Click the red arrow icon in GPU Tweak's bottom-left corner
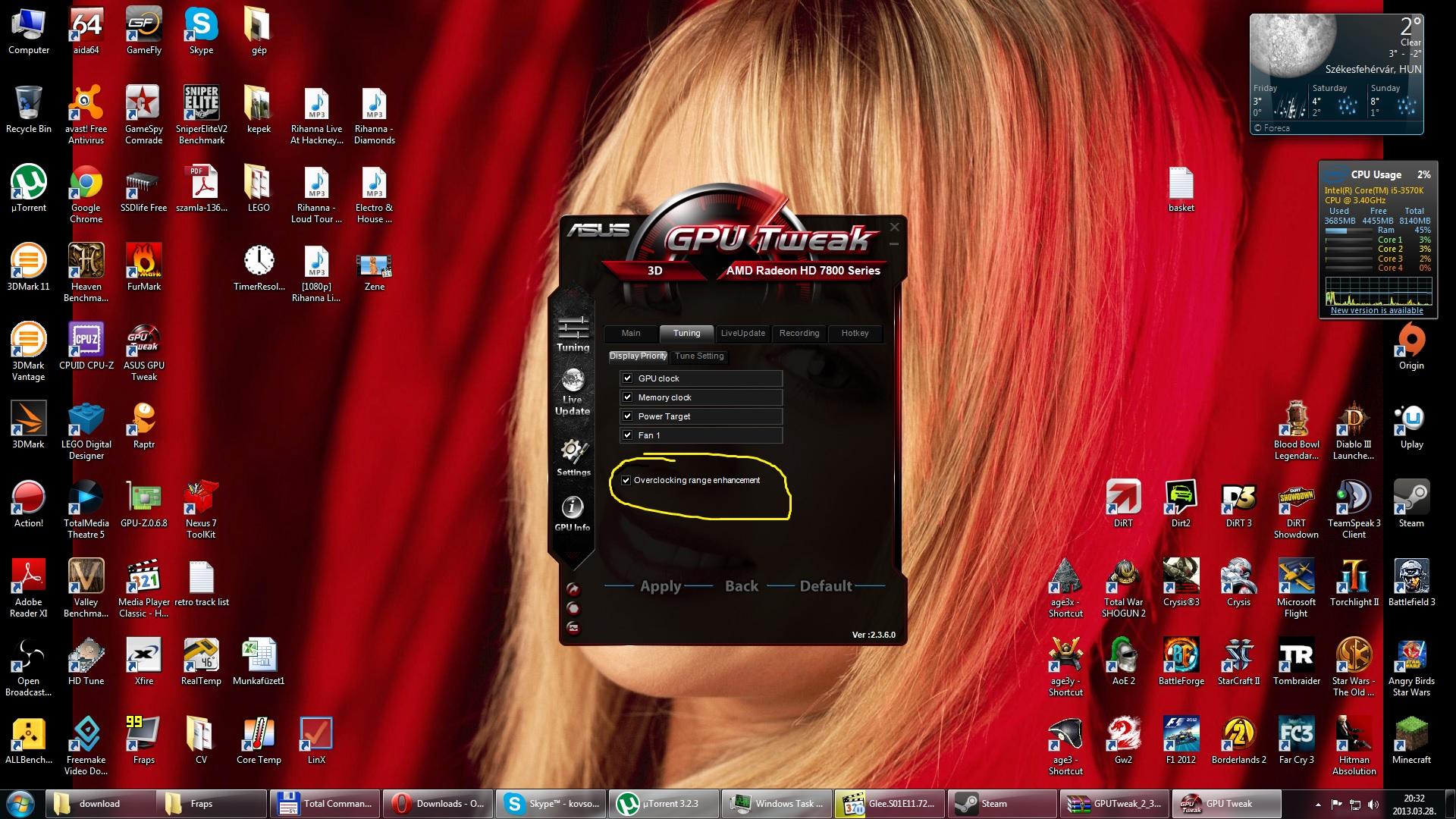The image size is (1456, 819). pyautogui.click(x=573, y=589)
